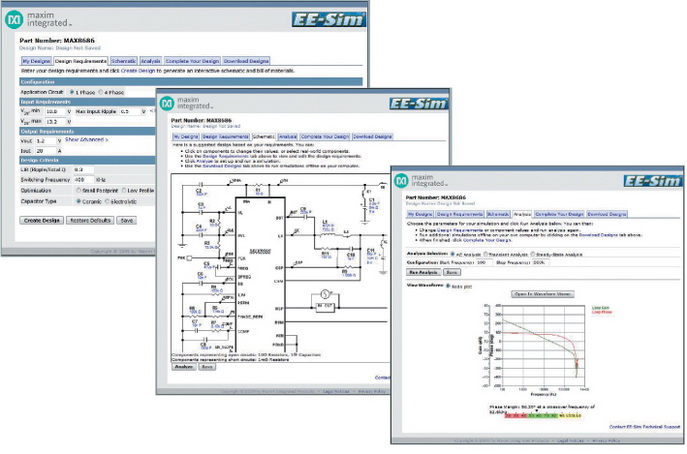This screenshot has width=687, height=454.
Task: Click the Restore Defaults button
Action: 90,220
